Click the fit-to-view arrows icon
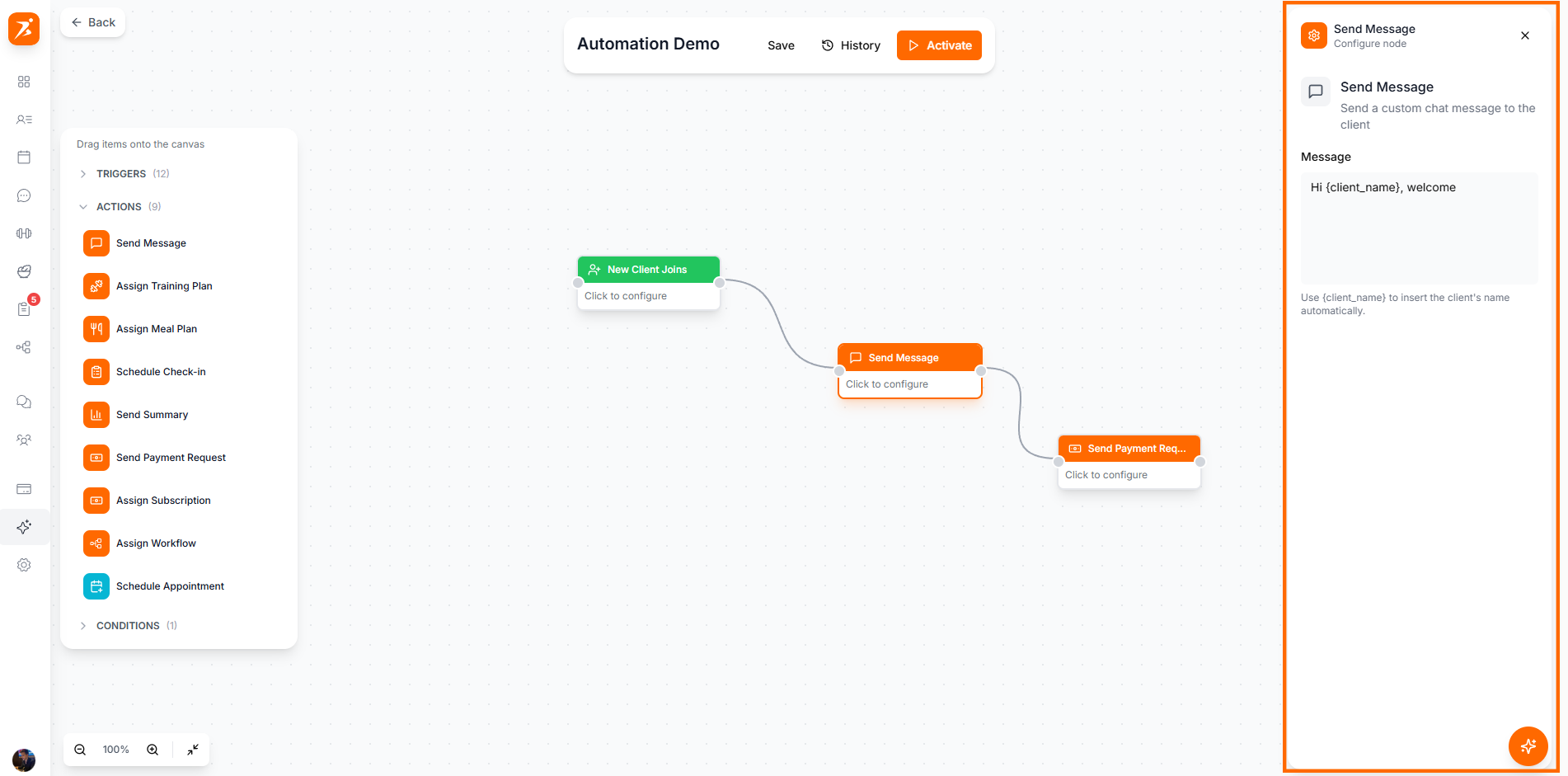Image resolution: width=1568 pixels, height=776 pixels. (x=193, y=750)
